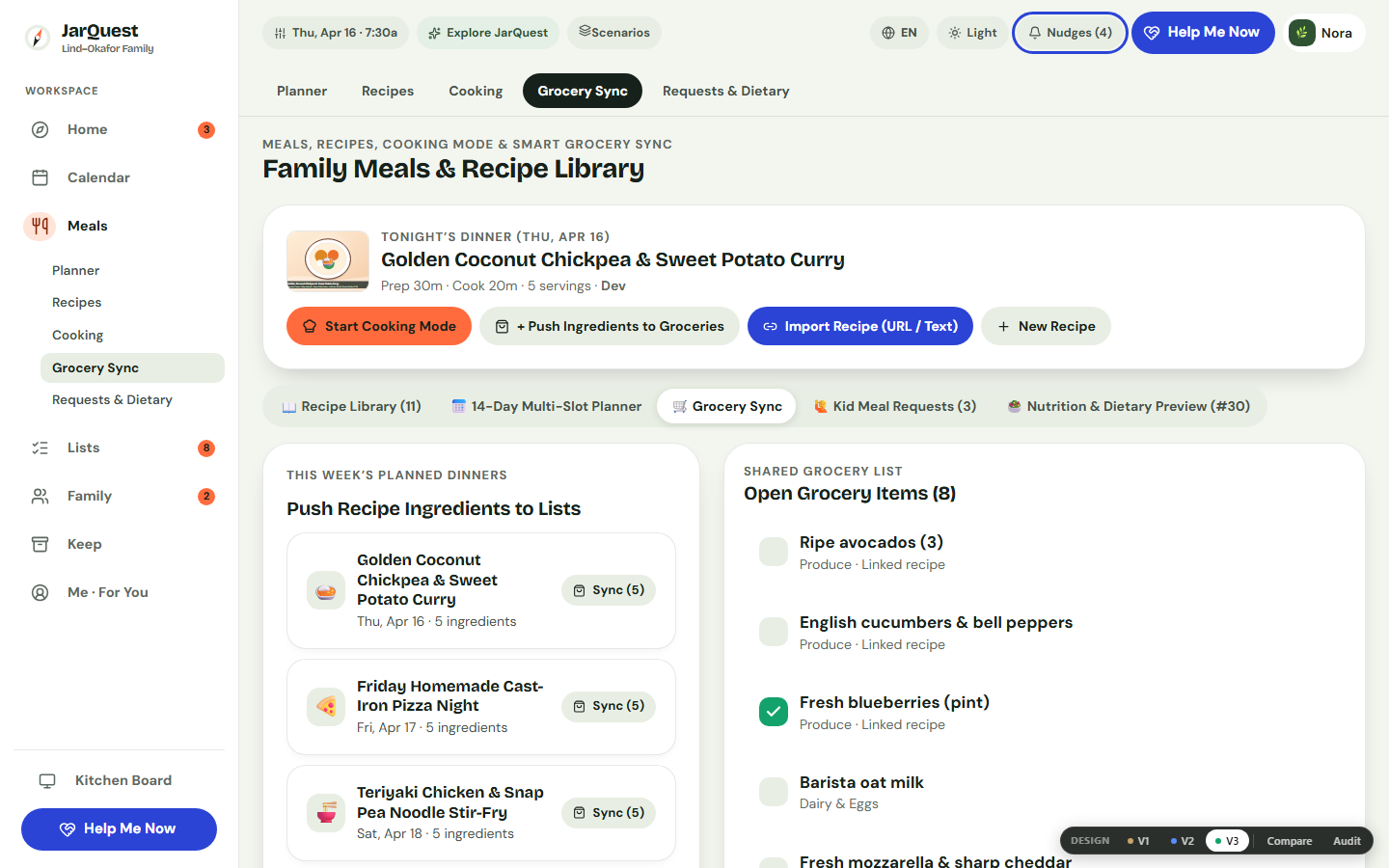This screenshot has width=1389, height=868.
Task: Open the Home badge showing 3
Action: pyautogui.click(x=206, y=129)
